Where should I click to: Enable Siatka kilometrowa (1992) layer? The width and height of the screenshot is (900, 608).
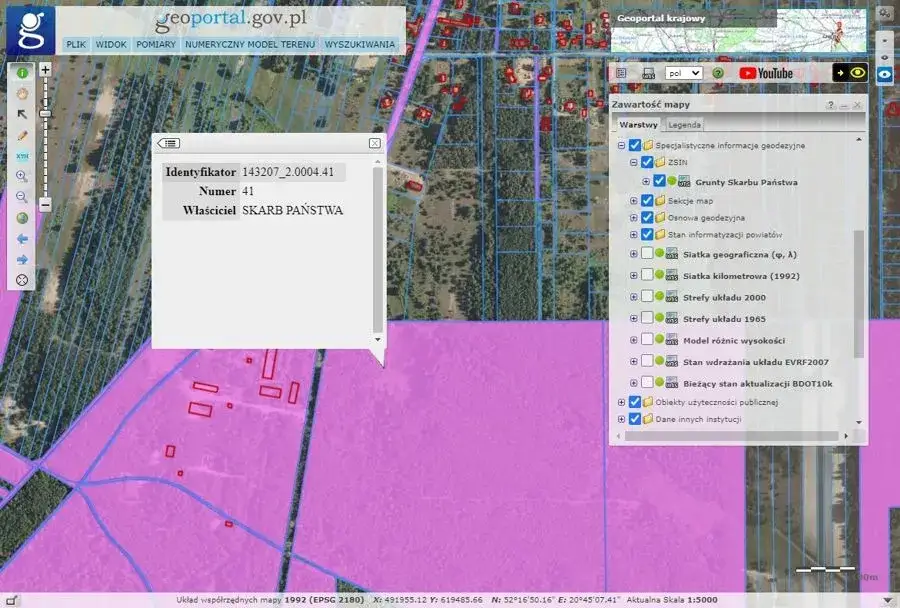pyautogui.click(x=647, y=276)
